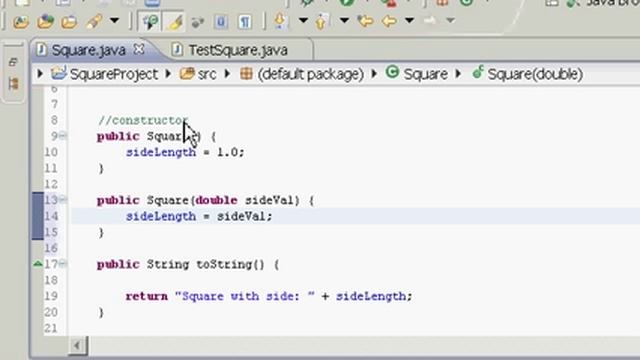640x360 pixels.
Task: Click the 'sideLength = 1.0;' code line
Action: [185, 152]
